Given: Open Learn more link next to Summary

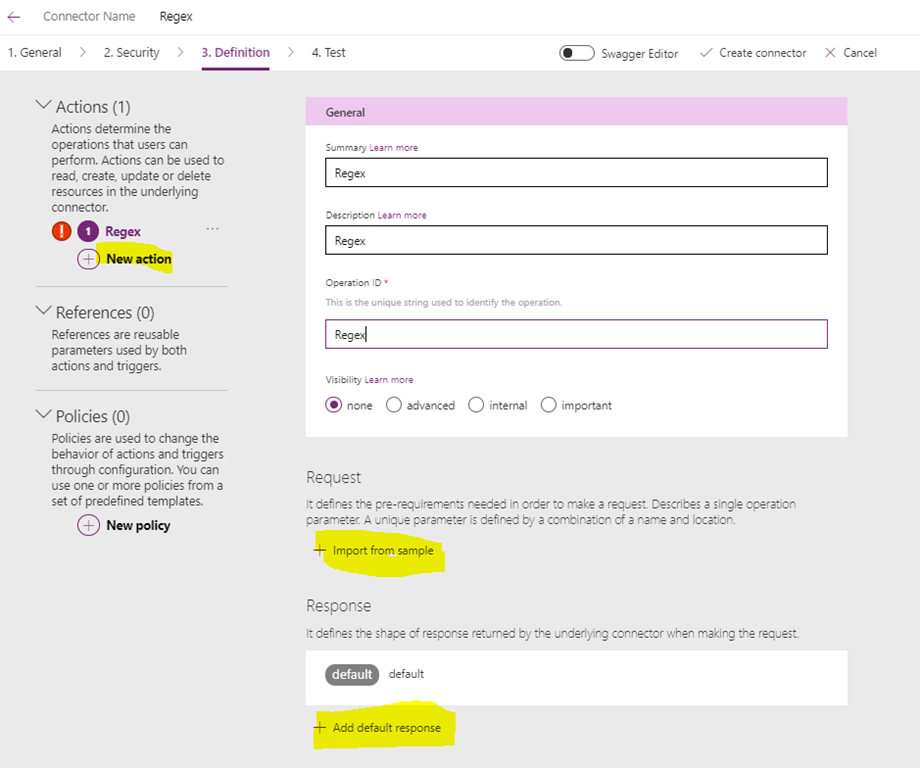Looking at the screenshot, I should tap(394, 148).
